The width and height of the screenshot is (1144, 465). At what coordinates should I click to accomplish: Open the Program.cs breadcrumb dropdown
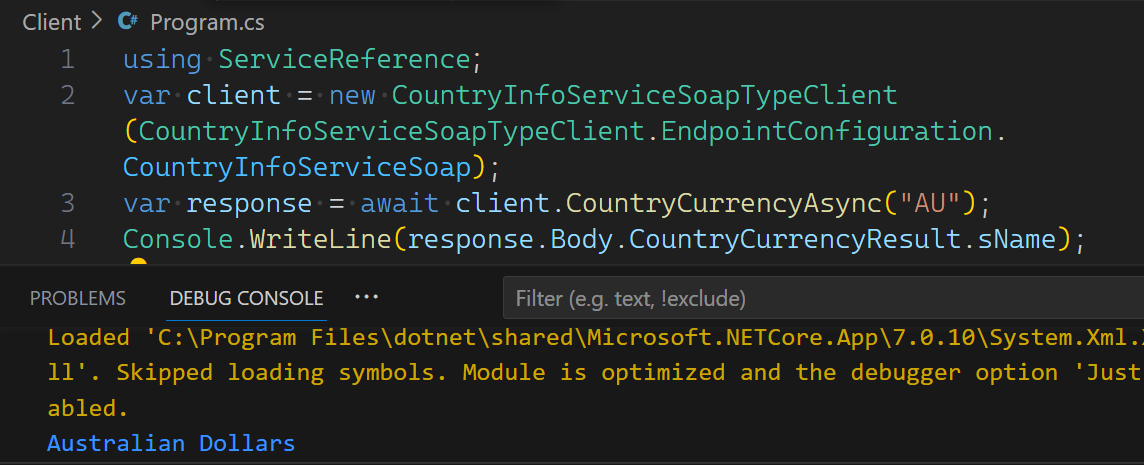(x=207, y=23)
